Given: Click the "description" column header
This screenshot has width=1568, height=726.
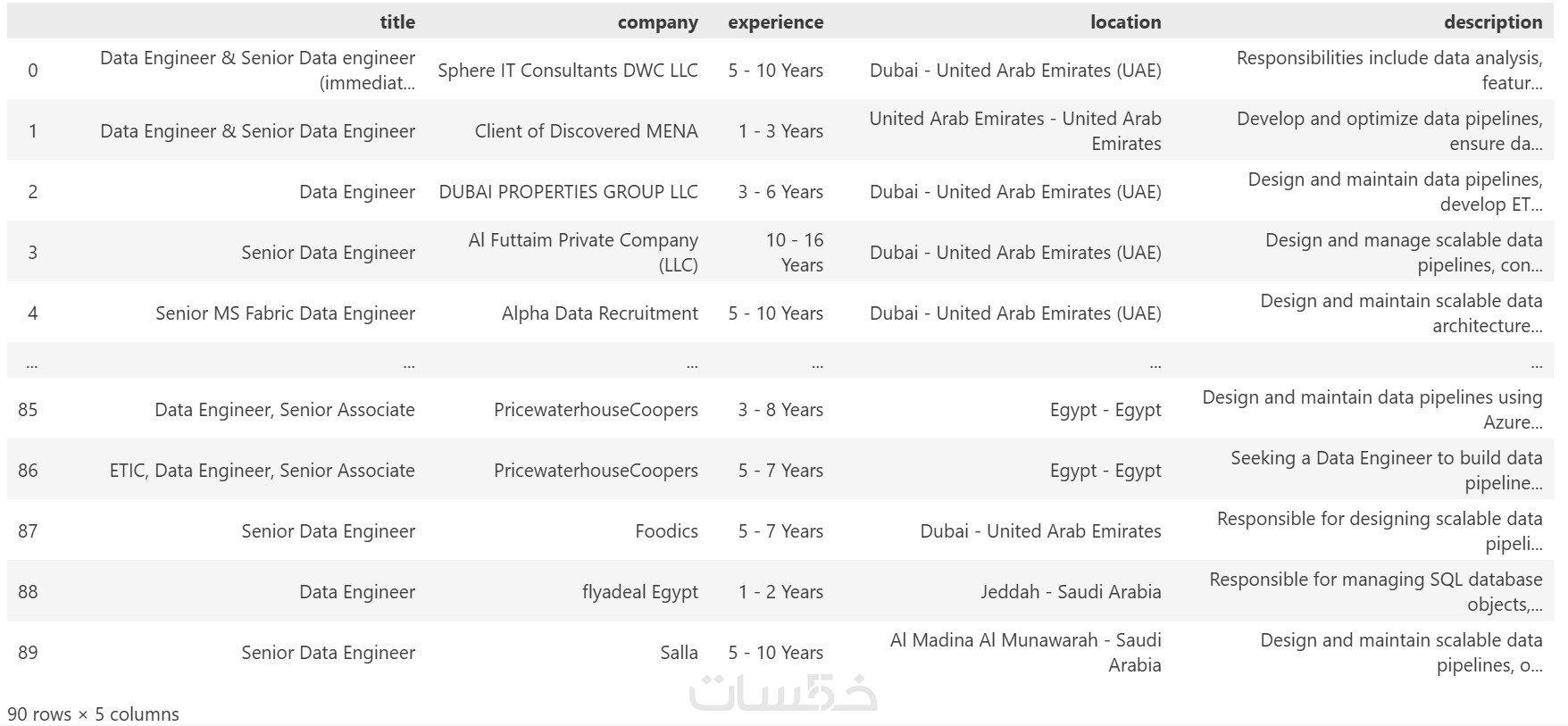Looking at the screenshot, I should 1492,22.
